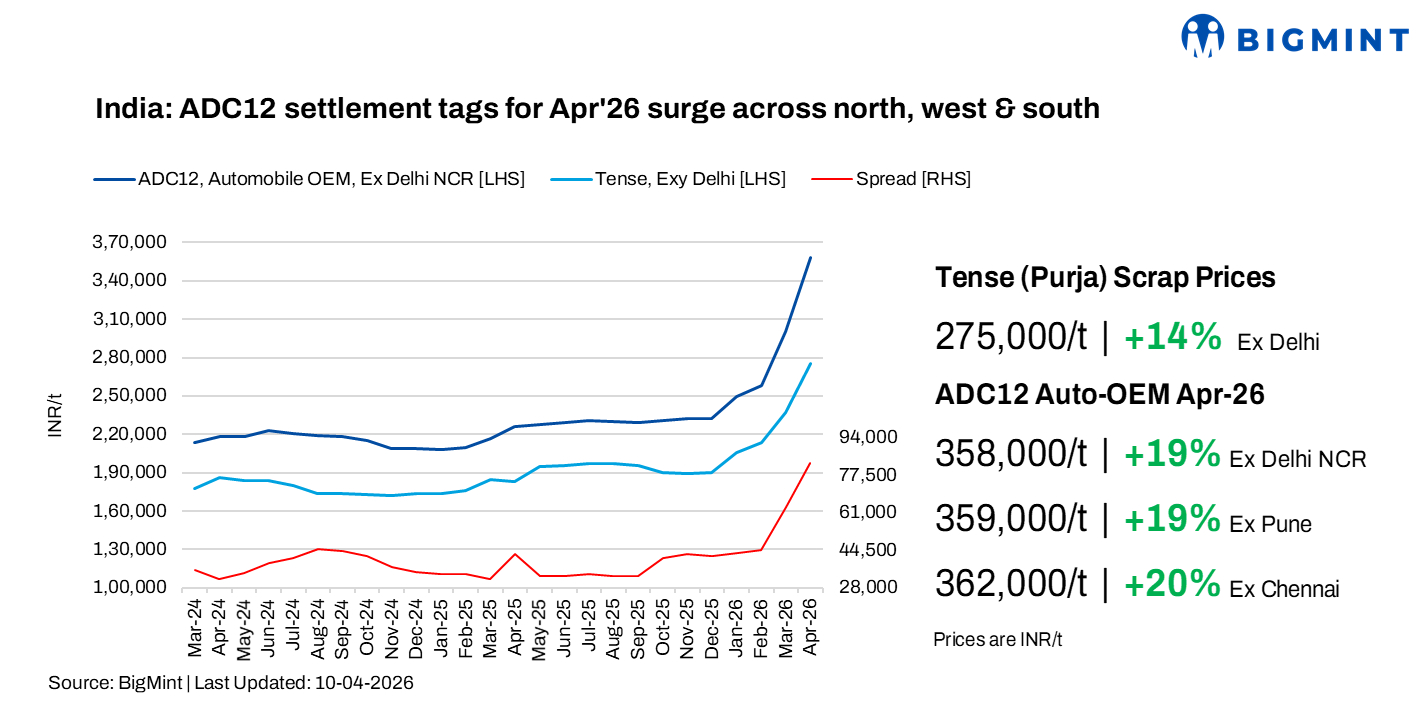Click the BIGMINT logo icon
This screenshot has width=1416, height=709.
coord(1203,35)
